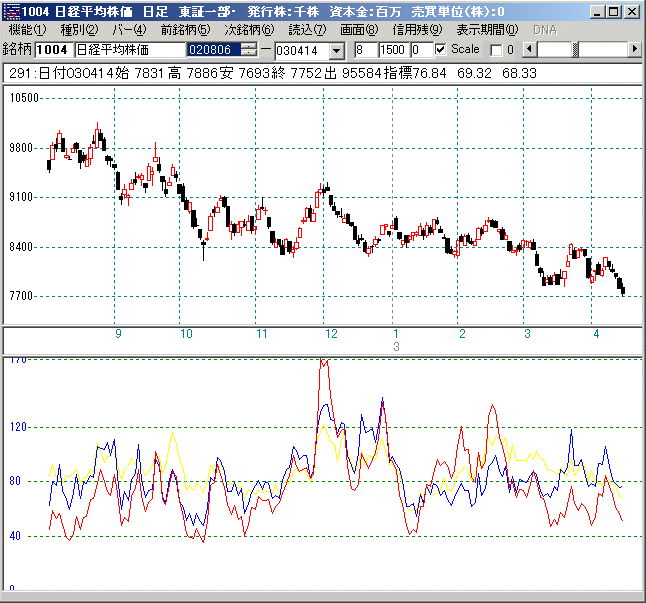
Task: Go to previous stock via 前銘柄(5)
Action: click(x=185, y=30)
